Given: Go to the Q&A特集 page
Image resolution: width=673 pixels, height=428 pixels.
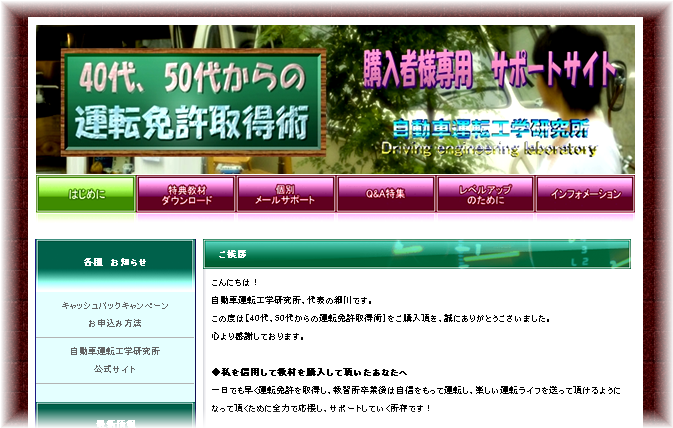Looking at the screenshot, I should click(385, 194).
